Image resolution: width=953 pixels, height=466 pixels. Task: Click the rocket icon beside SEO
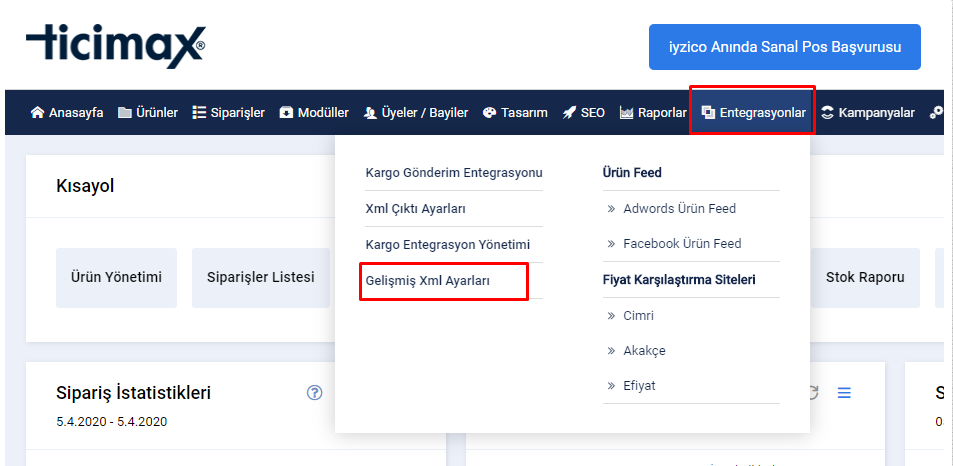[x=569, y=113]
